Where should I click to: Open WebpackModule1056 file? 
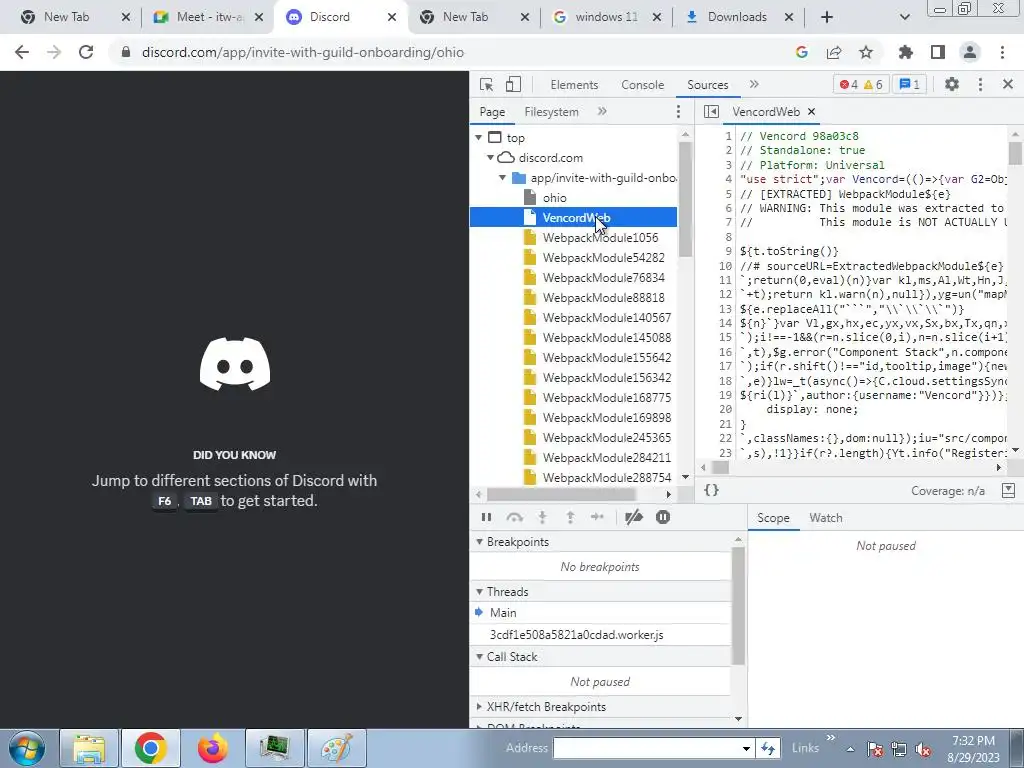tap(600, 238)
